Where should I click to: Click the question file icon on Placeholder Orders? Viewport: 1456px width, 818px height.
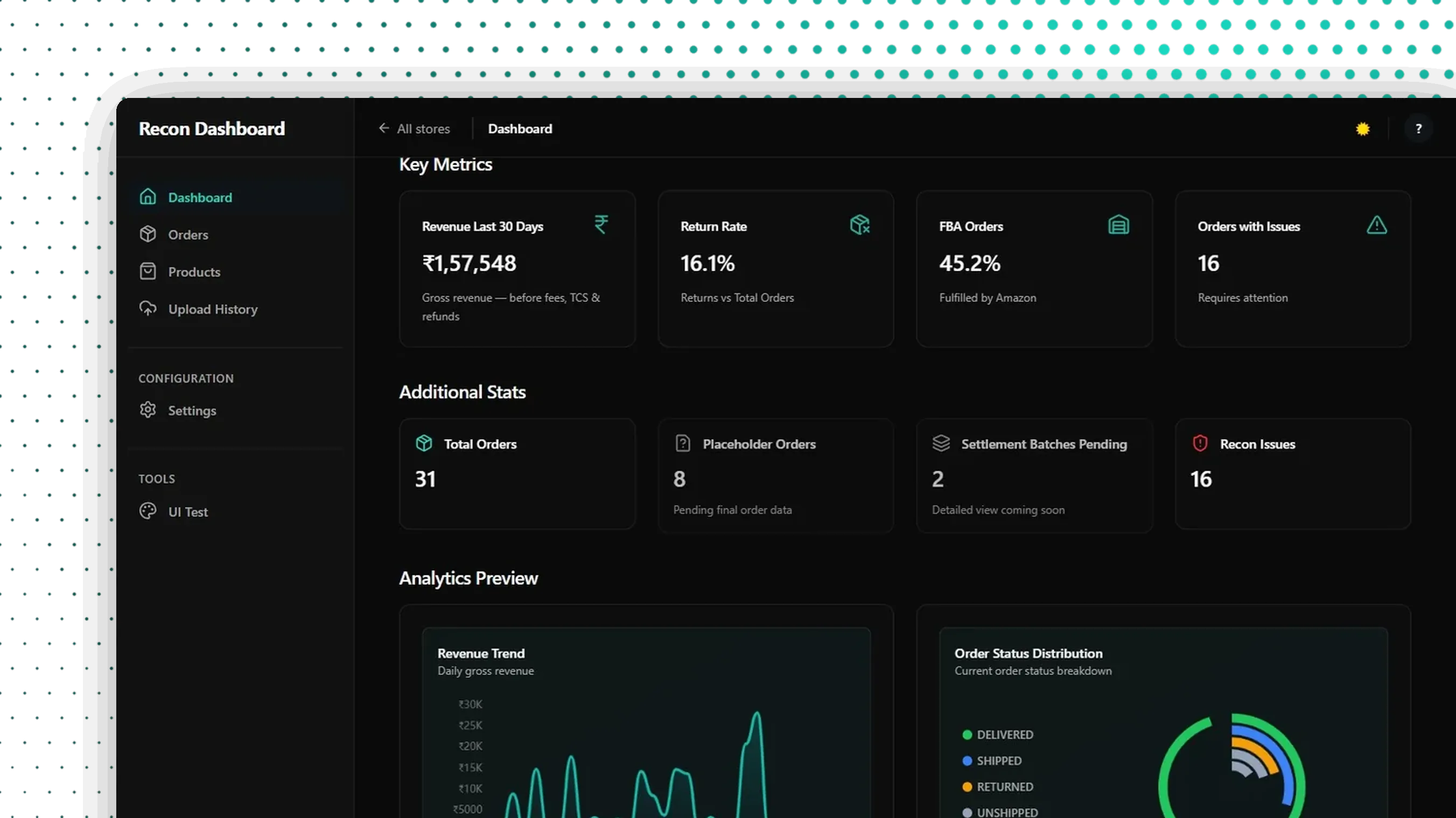[x=683, y=443]
